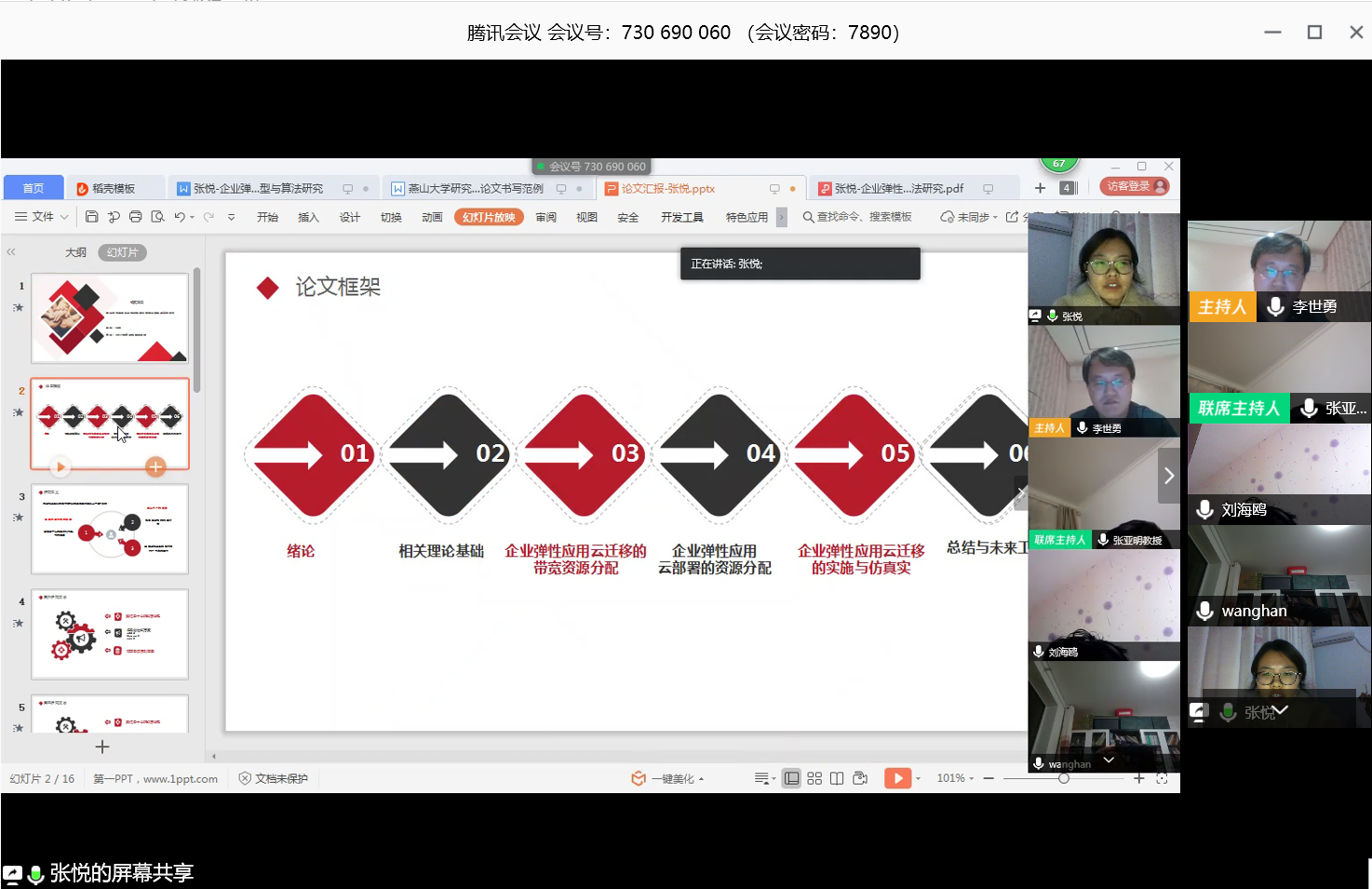Expand the 101% zoom level dropdown
The width and height of the screenshot is (1372, 889).
[x=956, y=778]
